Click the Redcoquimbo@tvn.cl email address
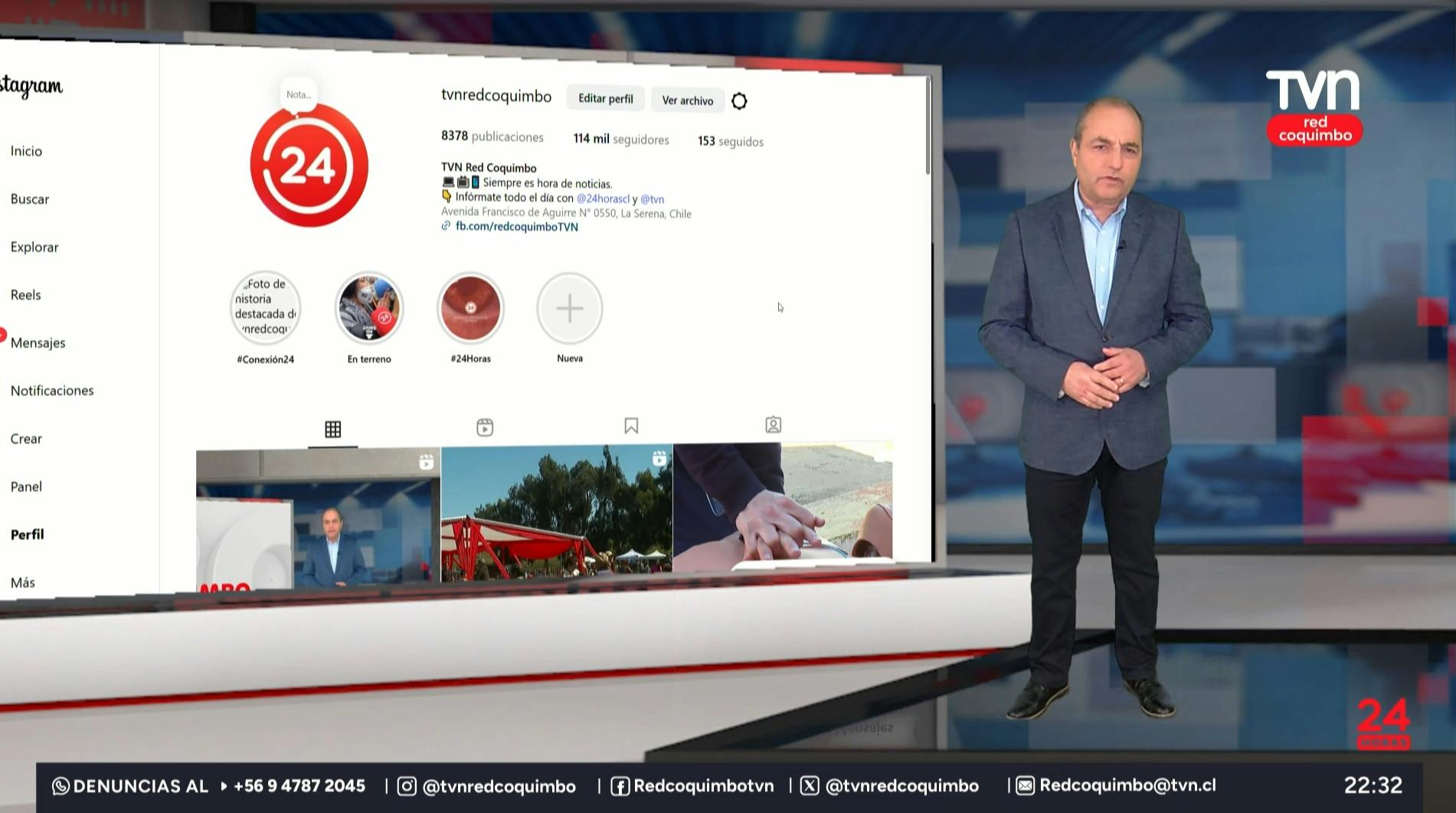Screen dimensions: 1456x813 (x=1127, y=785)
